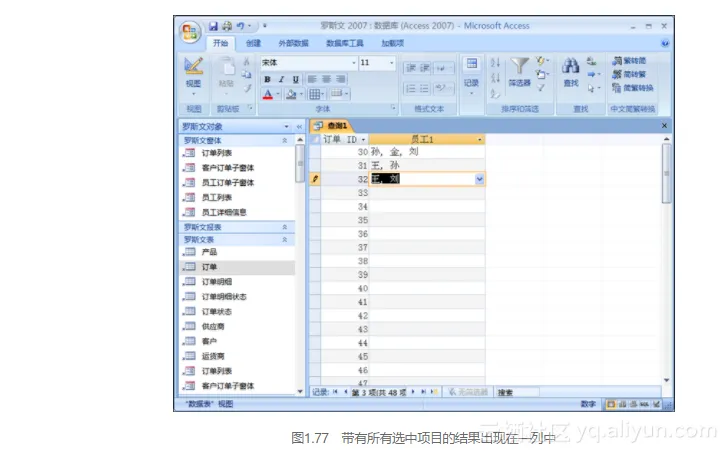Click the 繁转简 conversion icon
This screenshot has height=454, width=728.
(617, 61)
